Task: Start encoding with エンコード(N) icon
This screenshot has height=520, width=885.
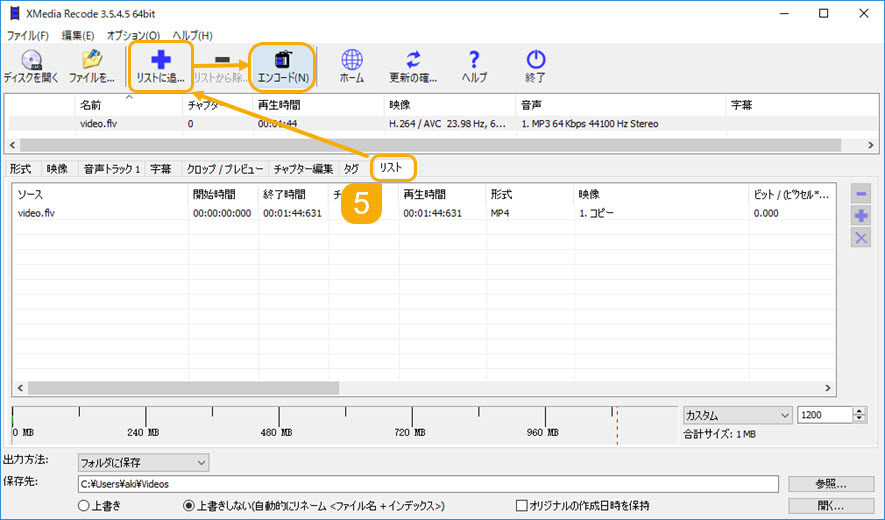Action: 283,67
